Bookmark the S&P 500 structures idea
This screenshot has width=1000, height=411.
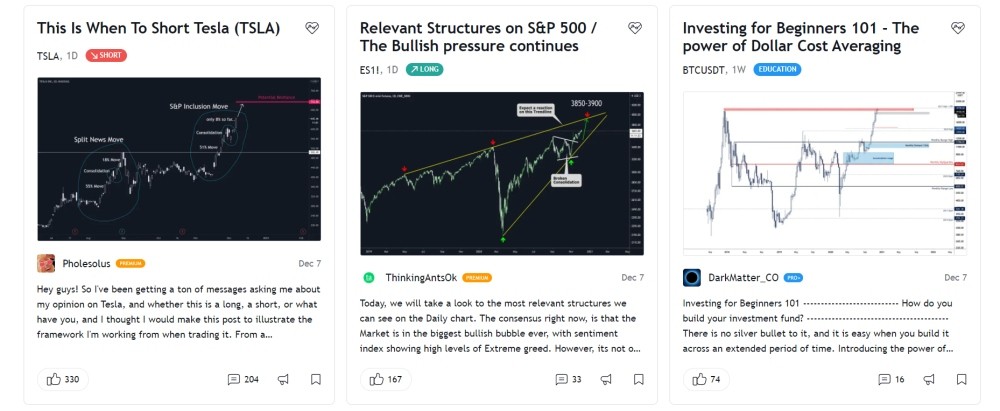pos(638,380)
